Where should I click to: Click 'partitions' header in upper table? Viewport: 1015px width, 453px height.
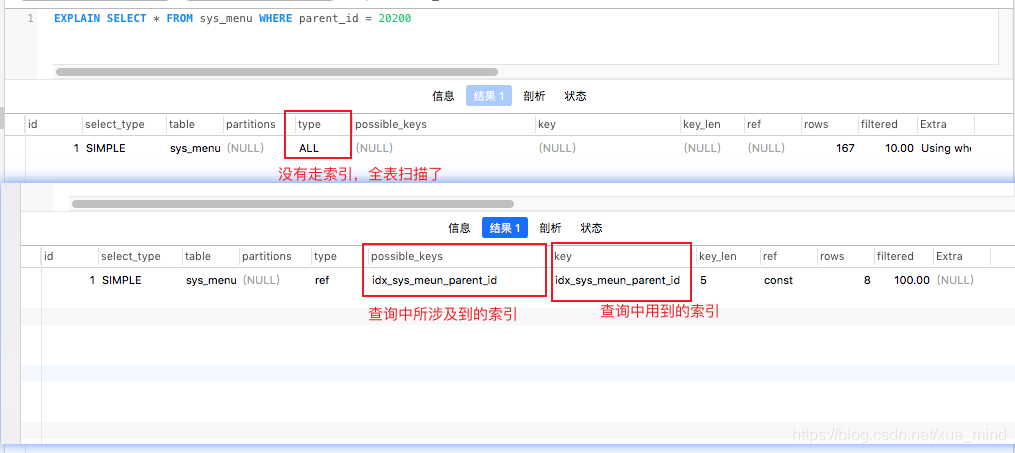tap(251, 124)
